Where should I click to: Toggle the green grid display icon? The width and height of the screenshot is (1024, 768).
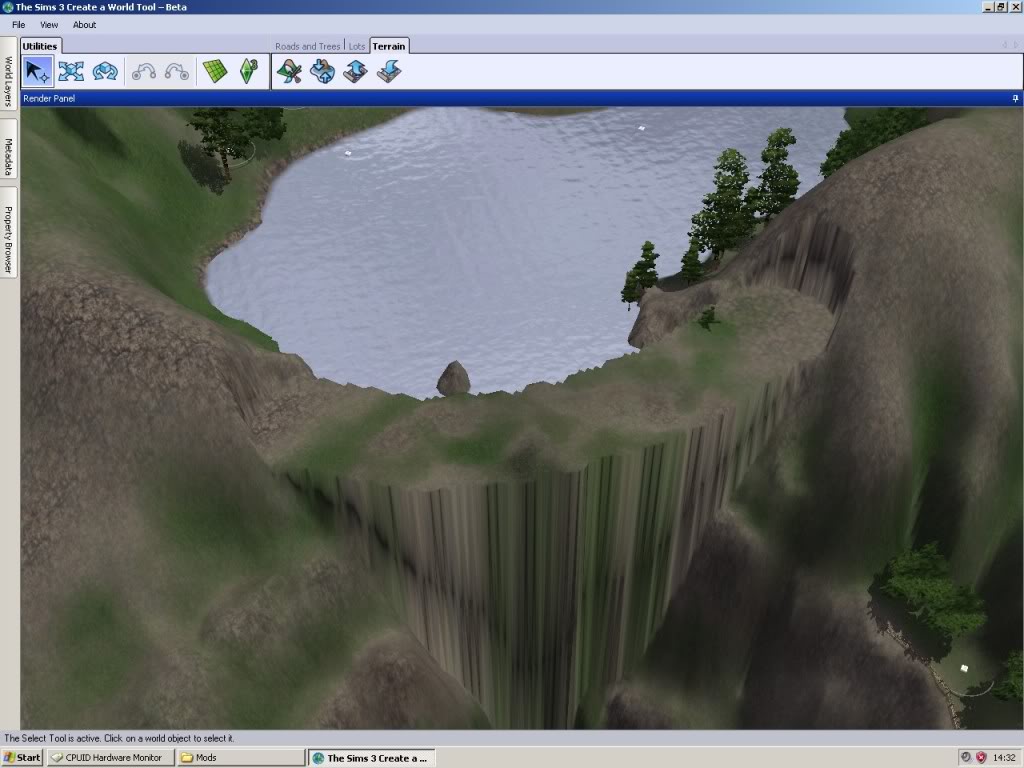pos(215,71)
